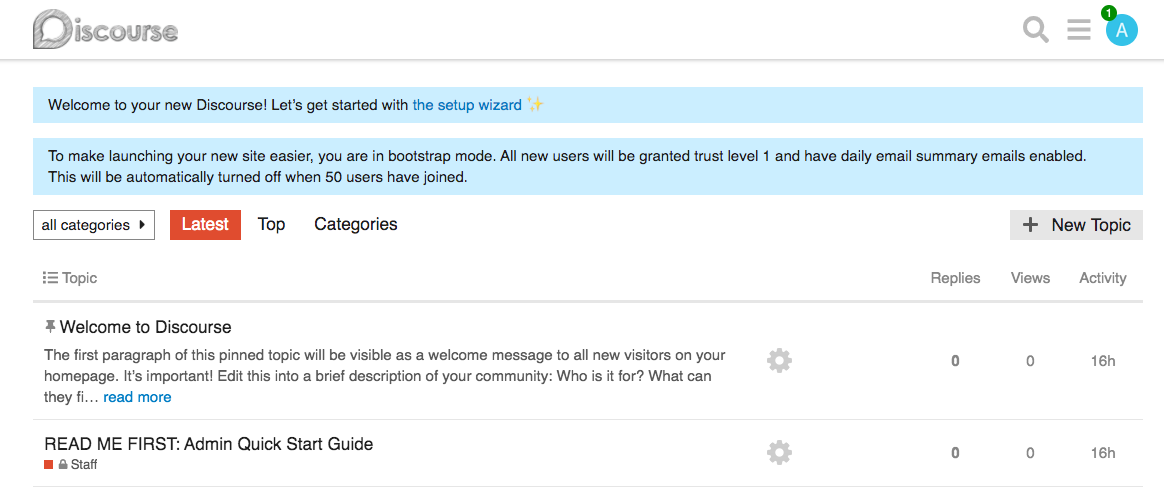Open the setup wizard link

(x=467, y=105)
